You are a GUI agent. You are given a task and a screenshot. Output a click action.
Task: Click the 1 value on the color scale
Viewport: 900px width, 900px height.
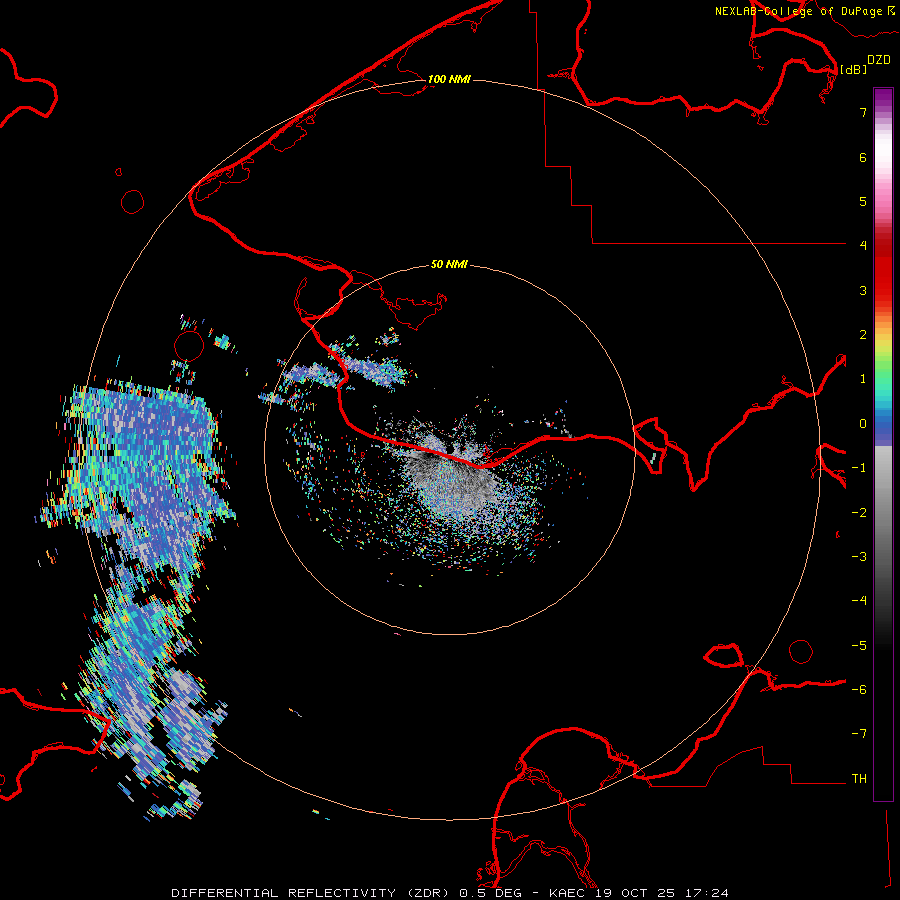point(863,379)
